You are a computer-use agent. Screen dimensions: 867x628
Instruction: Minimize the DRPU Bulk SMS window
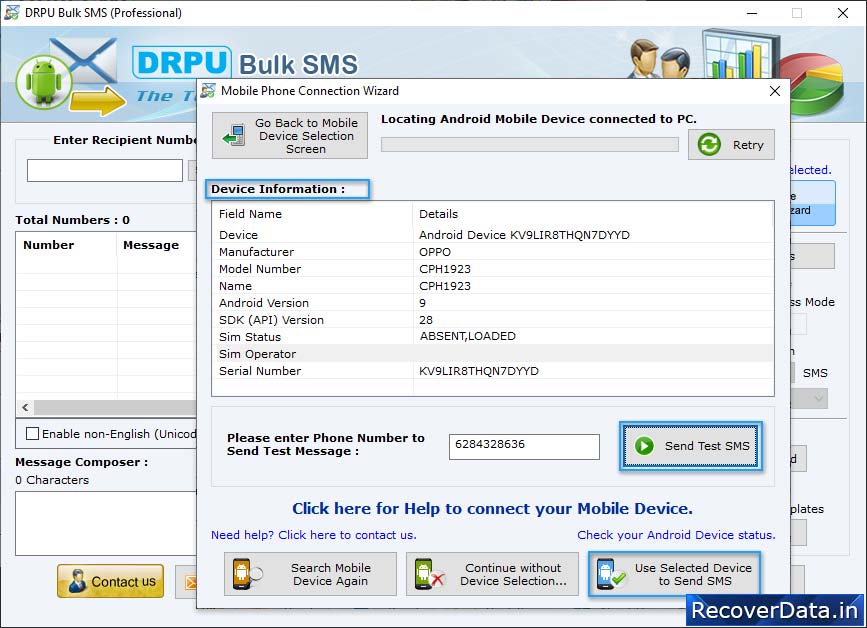(752, 13)
